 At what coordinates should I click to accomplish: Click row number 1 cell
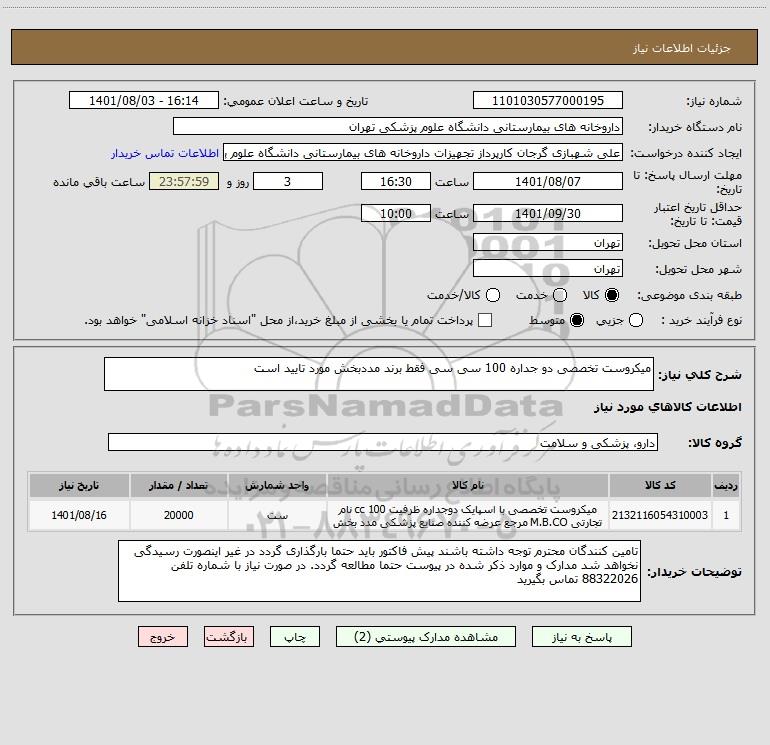point(726,515)
